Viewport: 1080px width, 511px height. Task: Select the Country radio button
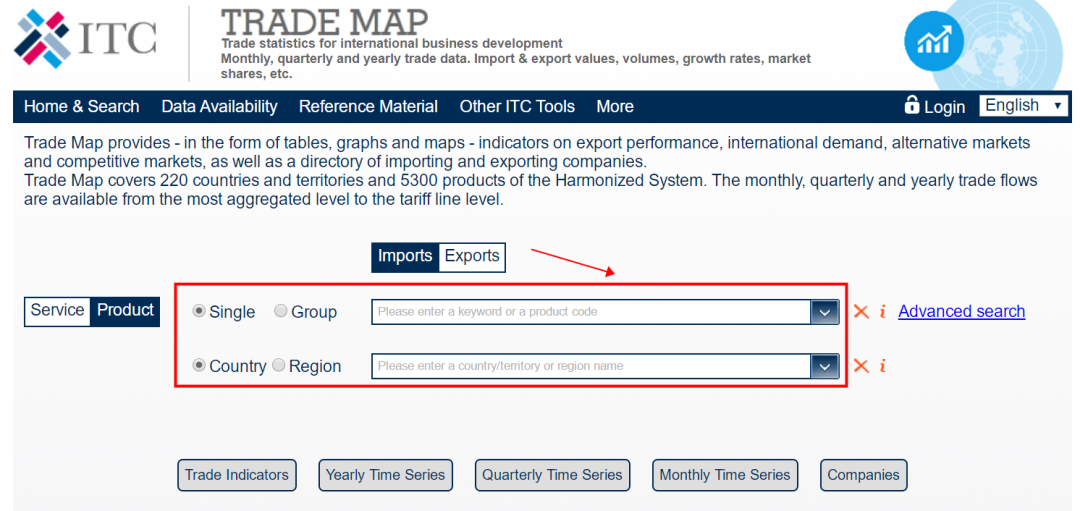199,366
